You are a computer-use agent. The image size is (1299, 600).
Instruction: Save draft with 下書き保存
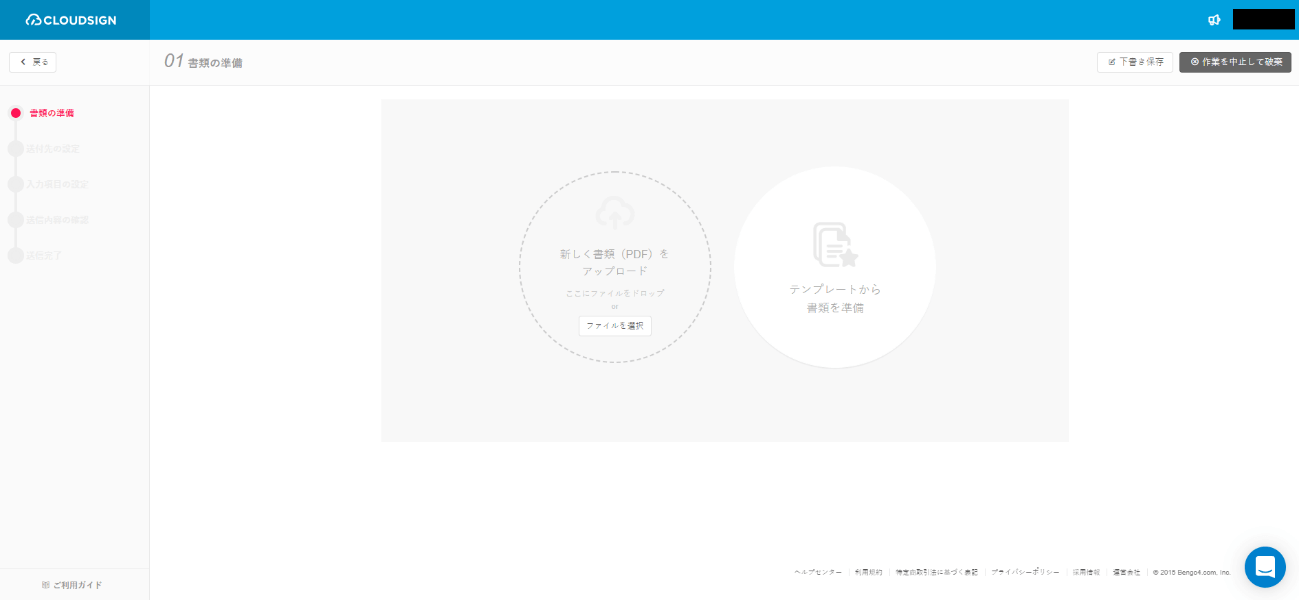pos(1134,61)
